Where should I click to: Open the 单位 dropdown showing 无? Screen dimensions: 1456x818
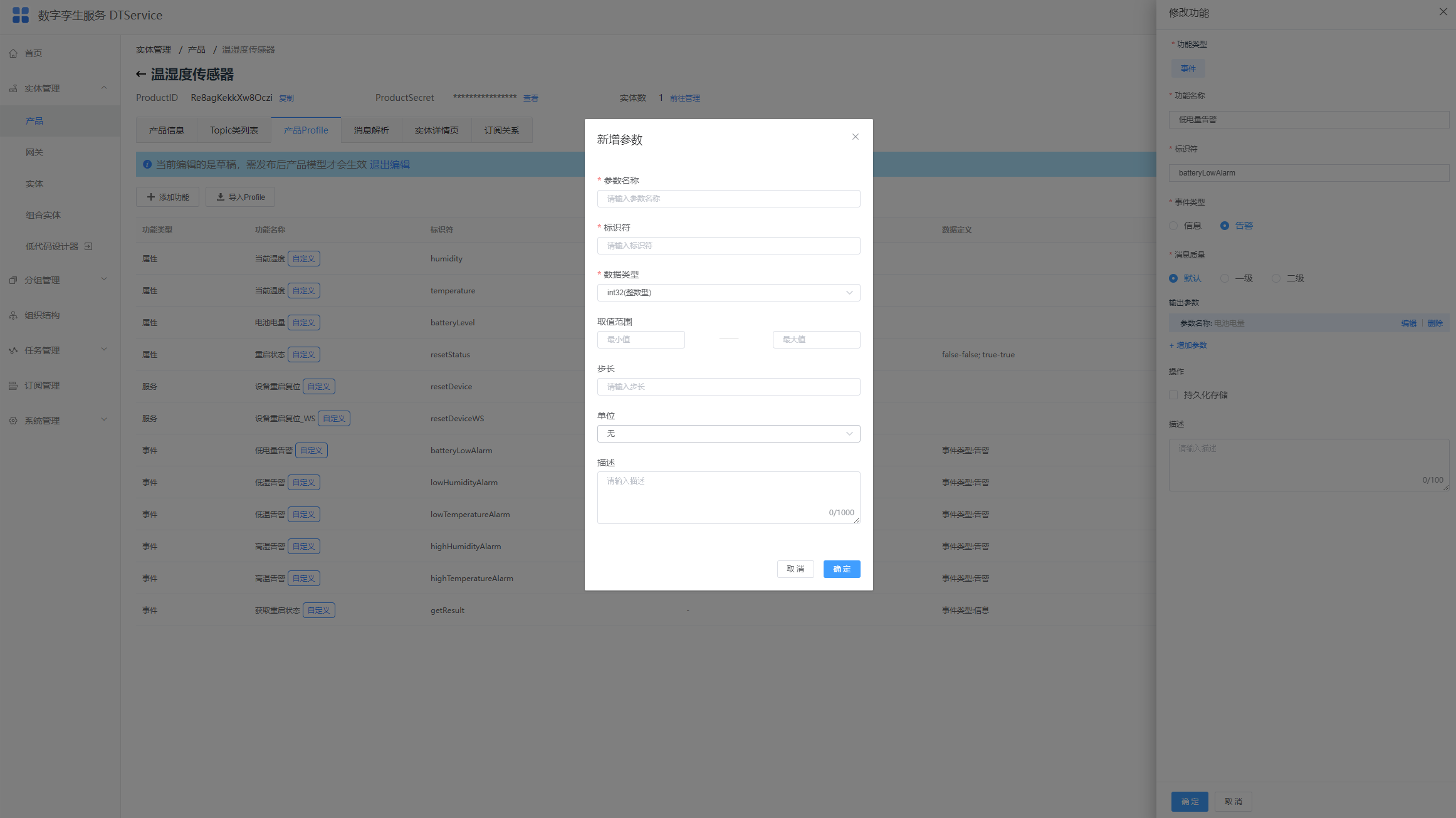[x=728, y=434]
